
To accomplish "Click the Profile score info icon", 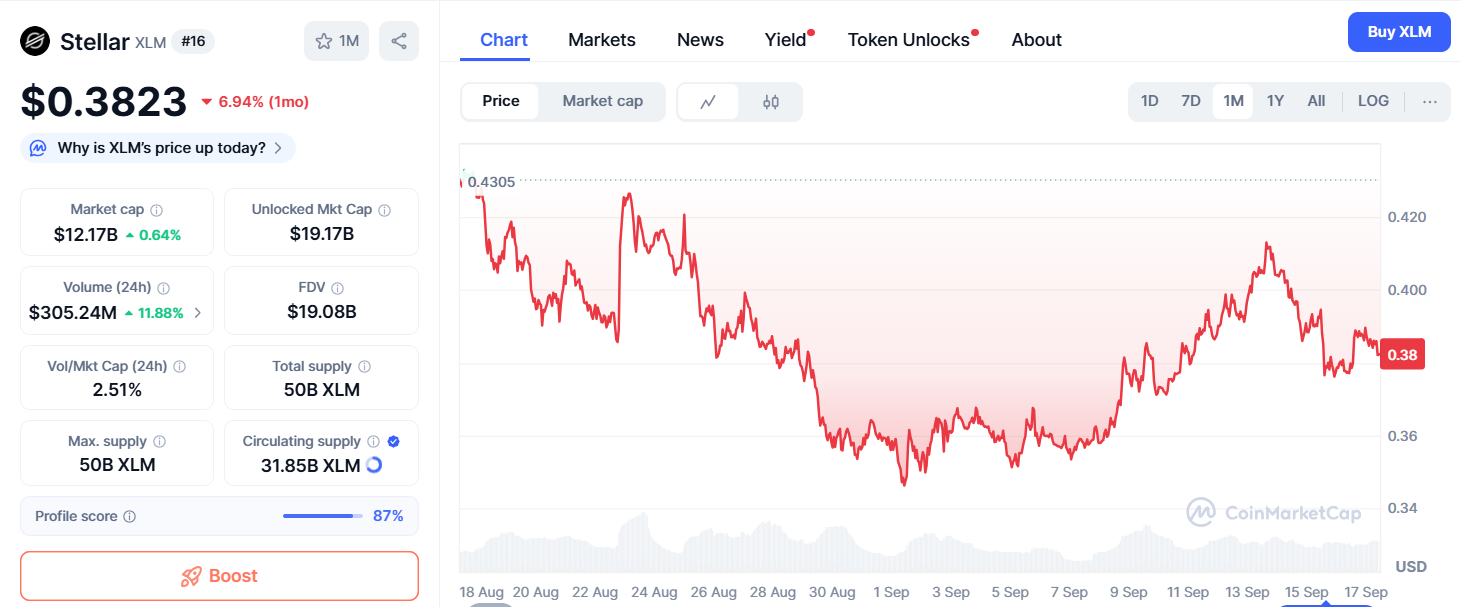I will point(130,517).
